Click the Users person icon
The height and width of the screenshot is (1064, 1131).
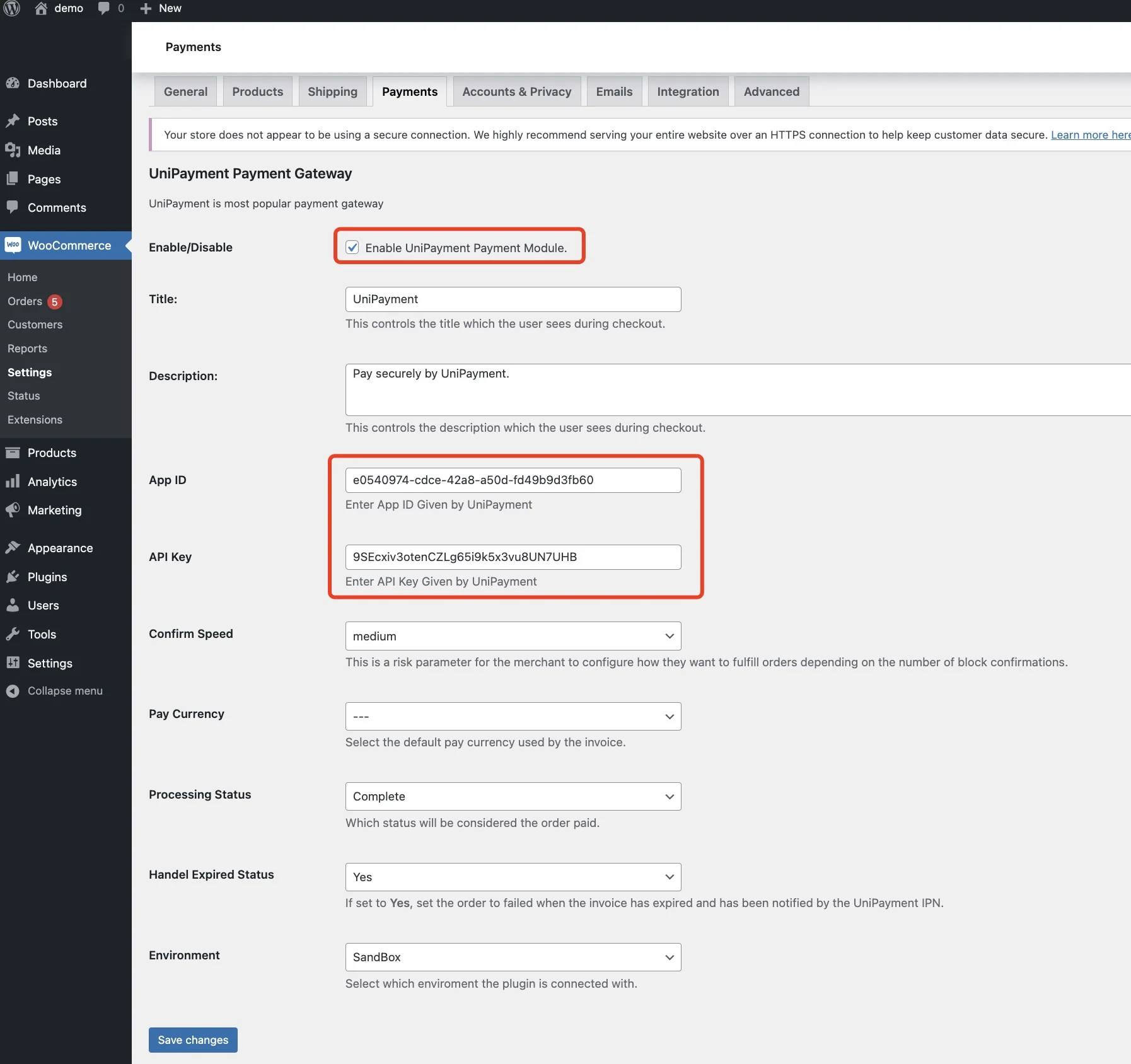click(13, 605)
